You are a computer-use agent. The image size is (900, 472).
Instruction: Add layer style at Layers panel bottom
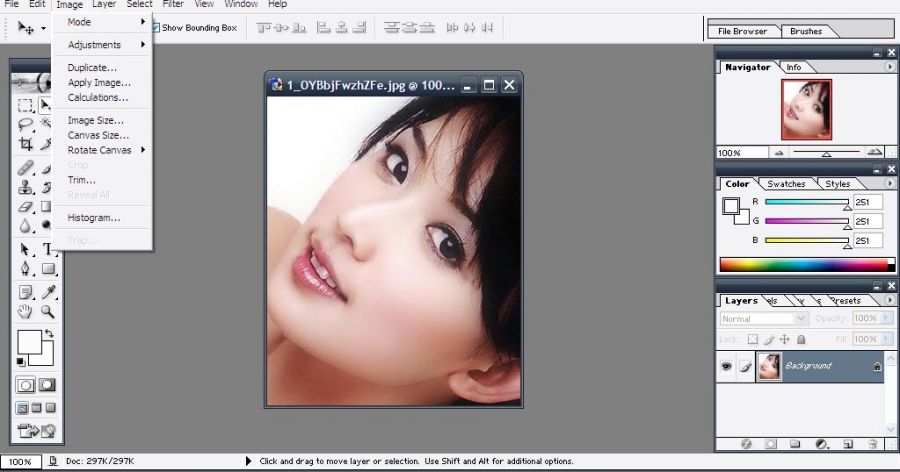746,444
